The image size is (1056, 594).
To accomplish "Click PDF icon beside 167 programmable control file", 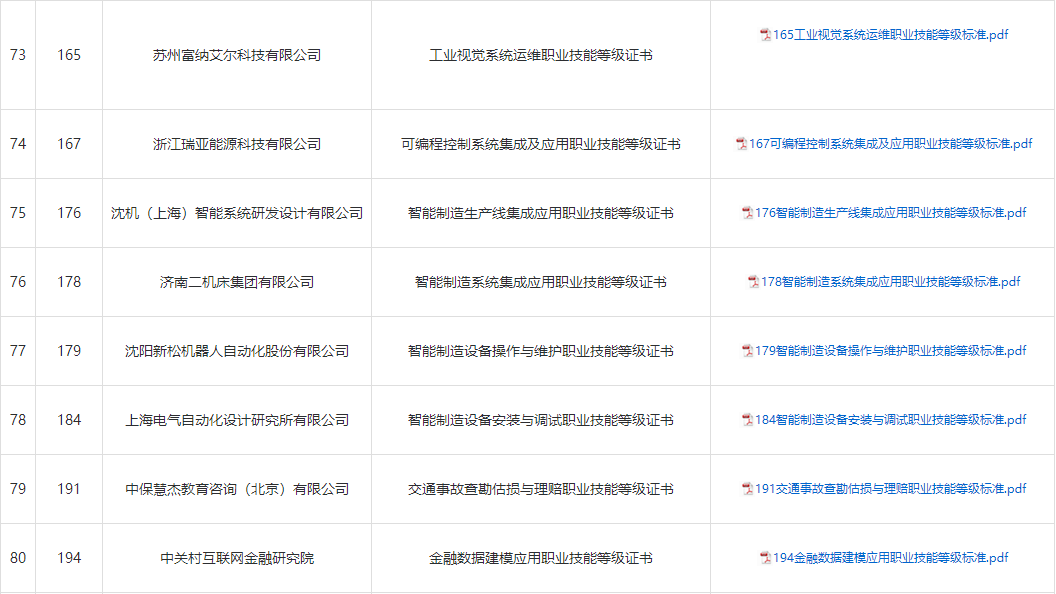I will coord(741,144).
